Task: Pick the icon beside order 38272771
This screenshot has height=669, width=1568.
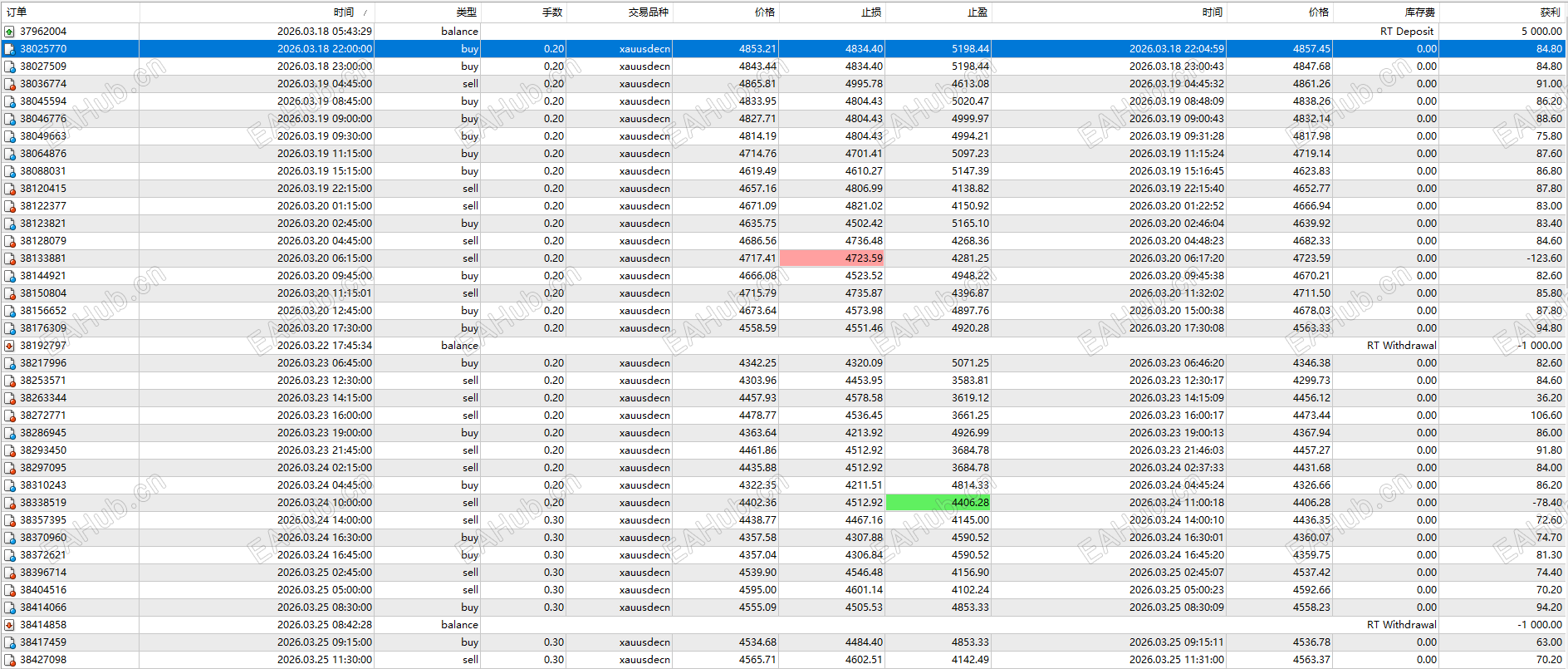Action: click(x=9, y=416)
